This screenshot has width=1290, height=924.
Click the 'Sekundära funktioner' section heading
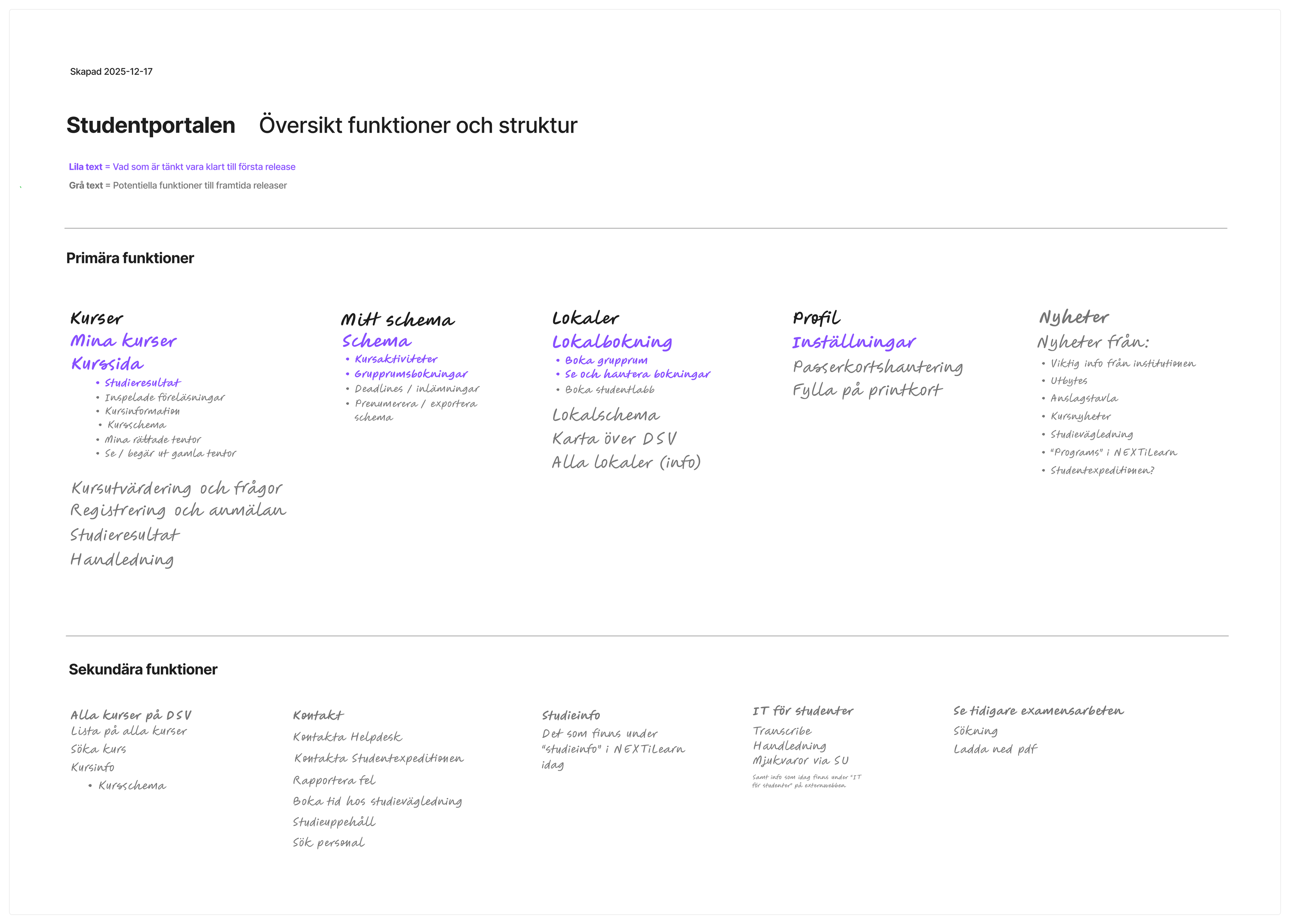[x=143, y=669]
